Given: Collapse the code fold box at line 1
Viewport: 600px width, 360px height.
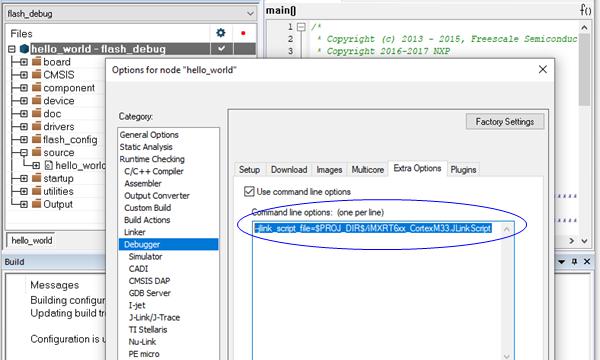Looking at the screenshot, I should (302, 27).
